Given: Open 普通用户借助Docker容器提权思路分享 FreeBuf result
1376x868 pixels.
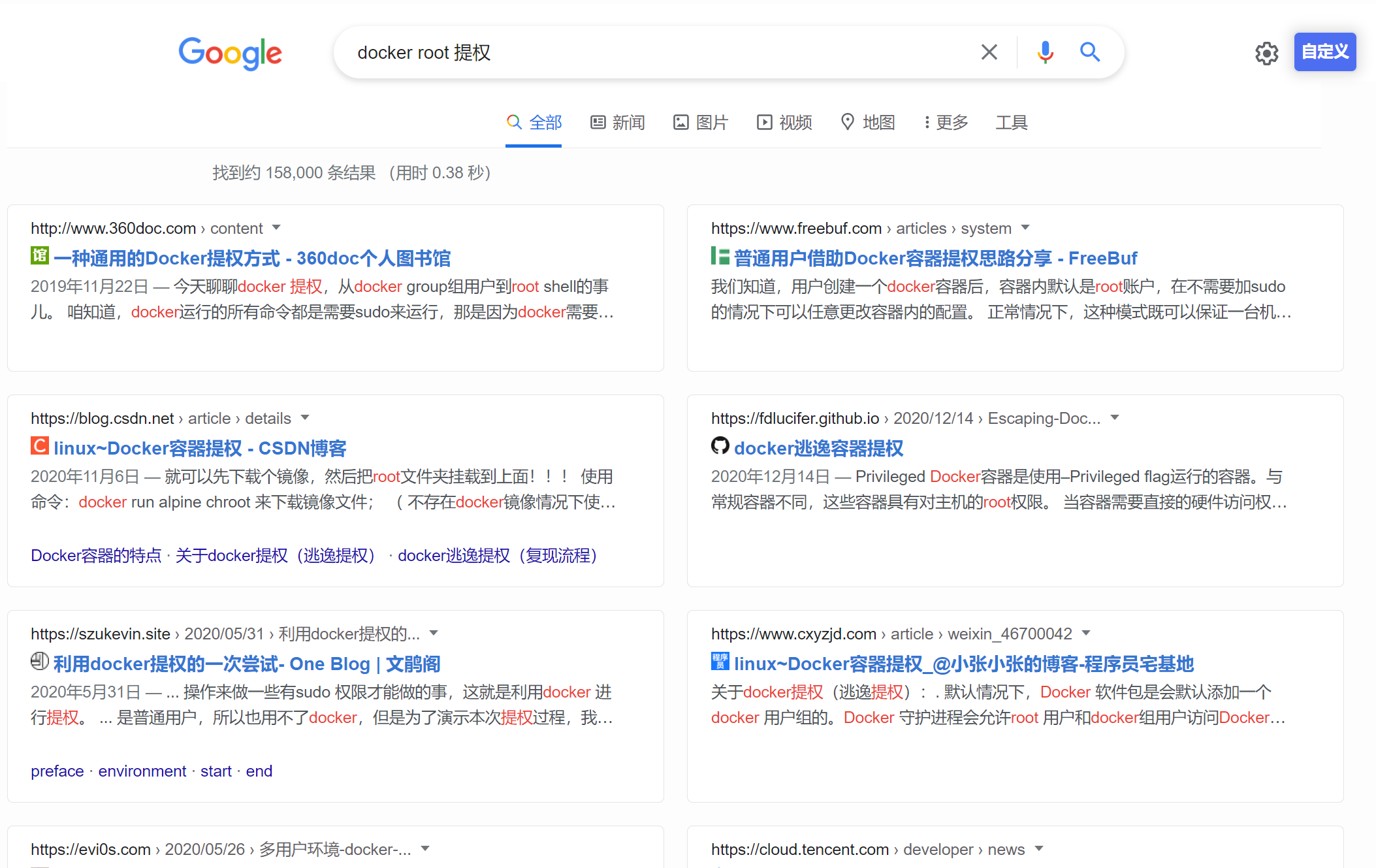Looking at the screenshot, I should 935,259.
